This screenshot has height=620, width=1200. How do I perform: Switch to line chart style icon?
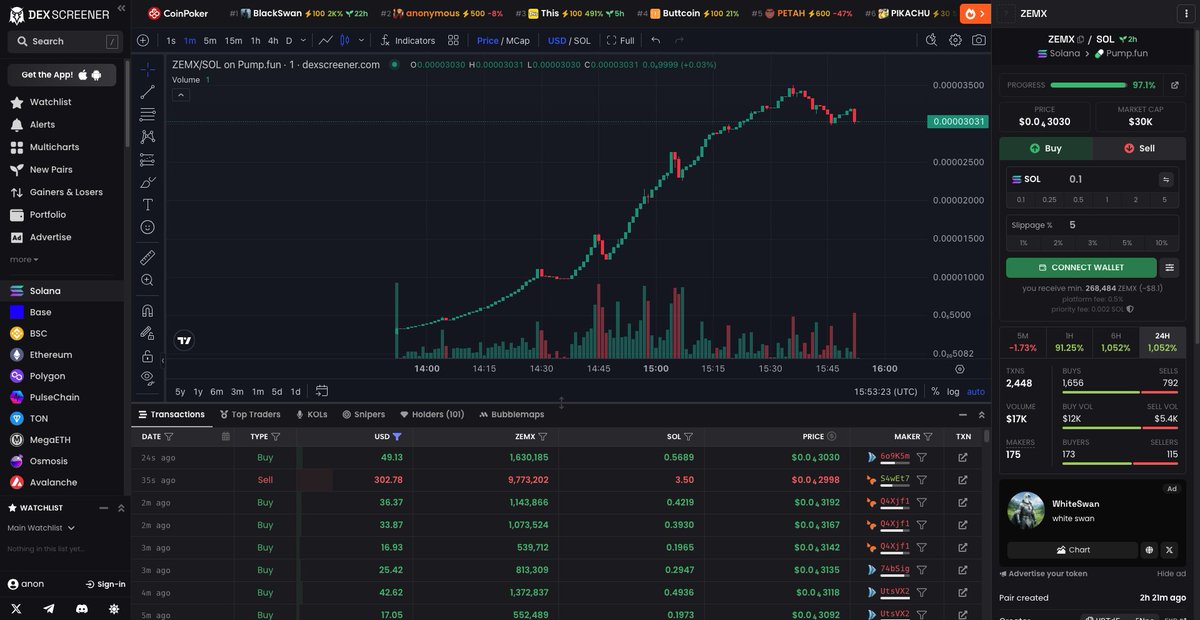[x=326, y=40]
